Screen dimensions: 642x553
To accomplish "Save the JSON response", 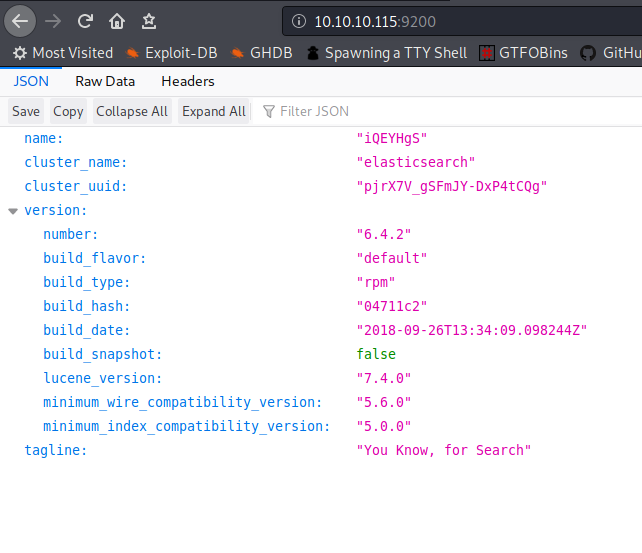I will coord(26,111).
